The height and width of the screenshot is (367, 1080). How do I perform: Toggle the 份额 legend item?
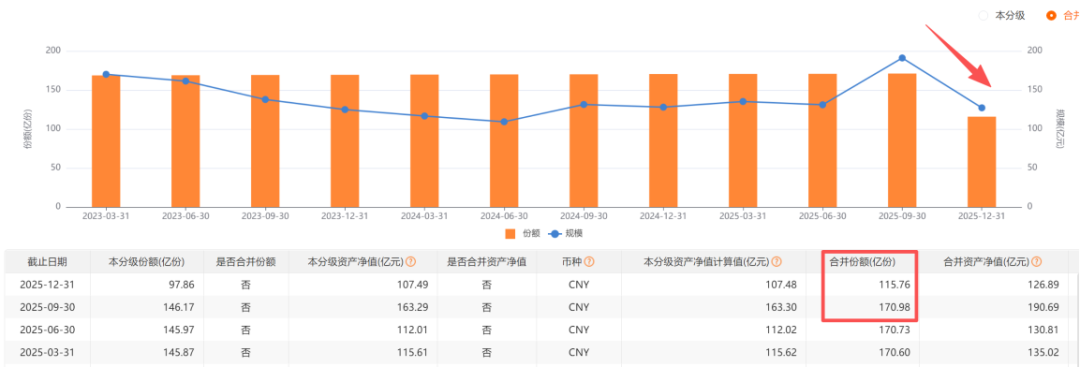pos(522,233)
